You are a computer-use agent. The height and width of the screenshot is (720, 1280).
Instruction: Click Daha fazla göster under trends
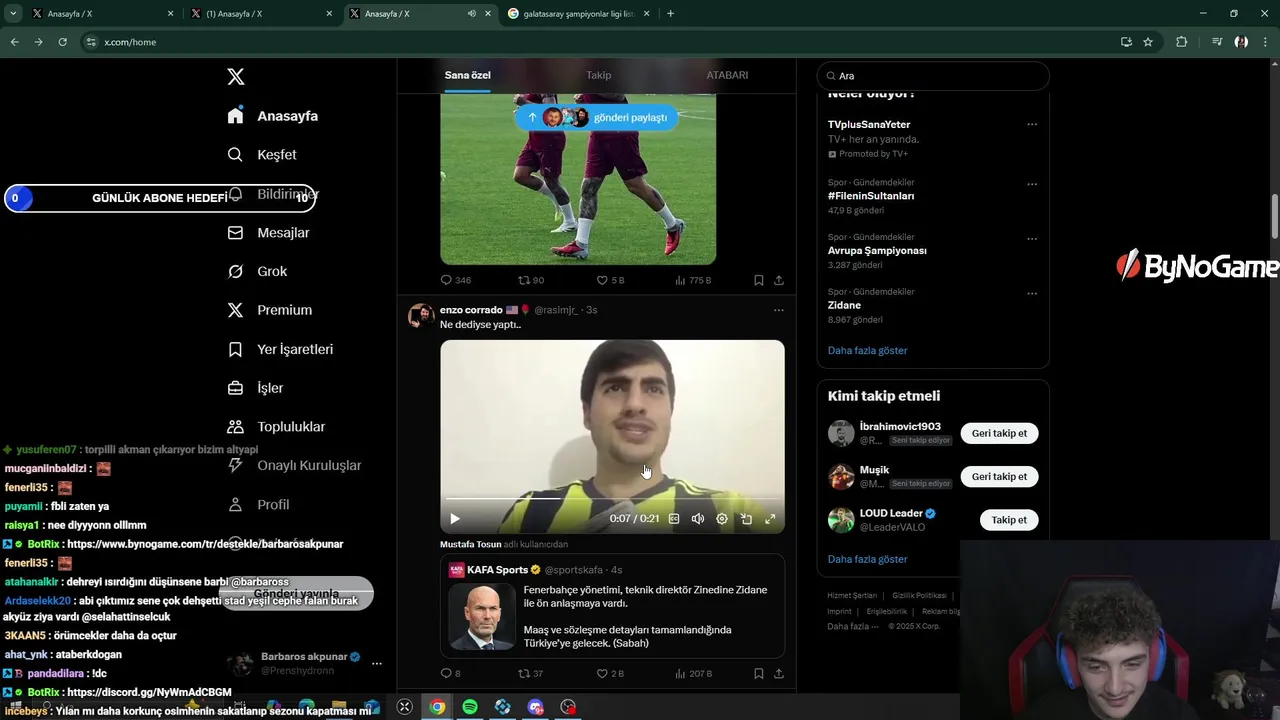(868, 351)
